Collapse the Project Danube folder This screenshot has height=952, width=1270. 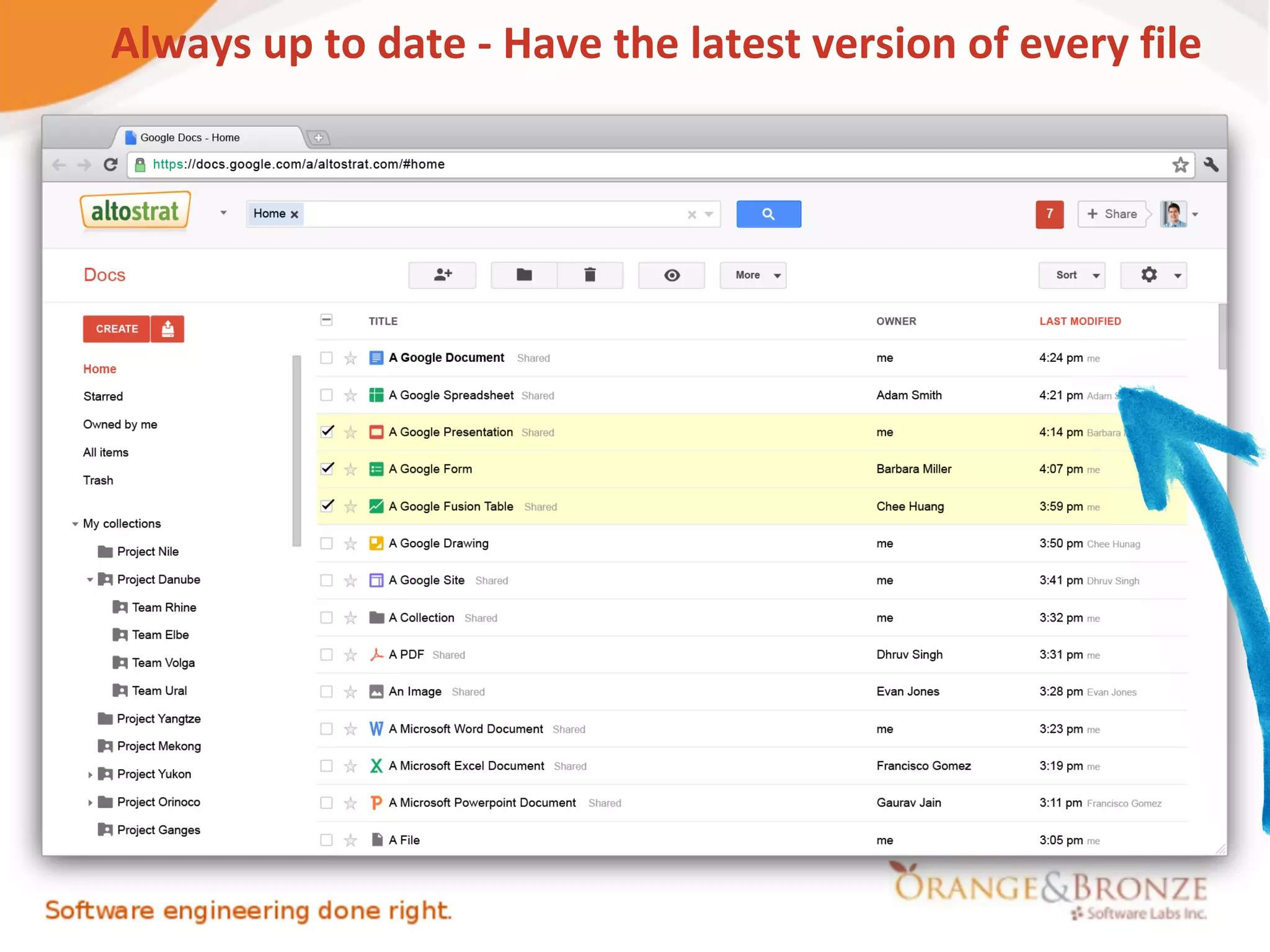90,580
